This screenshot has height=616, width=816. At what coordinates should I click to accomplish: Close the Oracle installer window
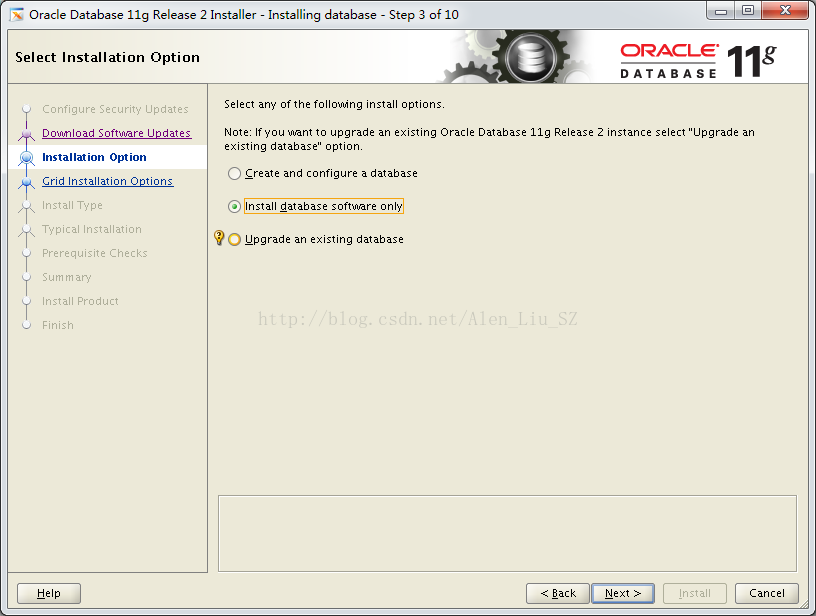point(786,10)
